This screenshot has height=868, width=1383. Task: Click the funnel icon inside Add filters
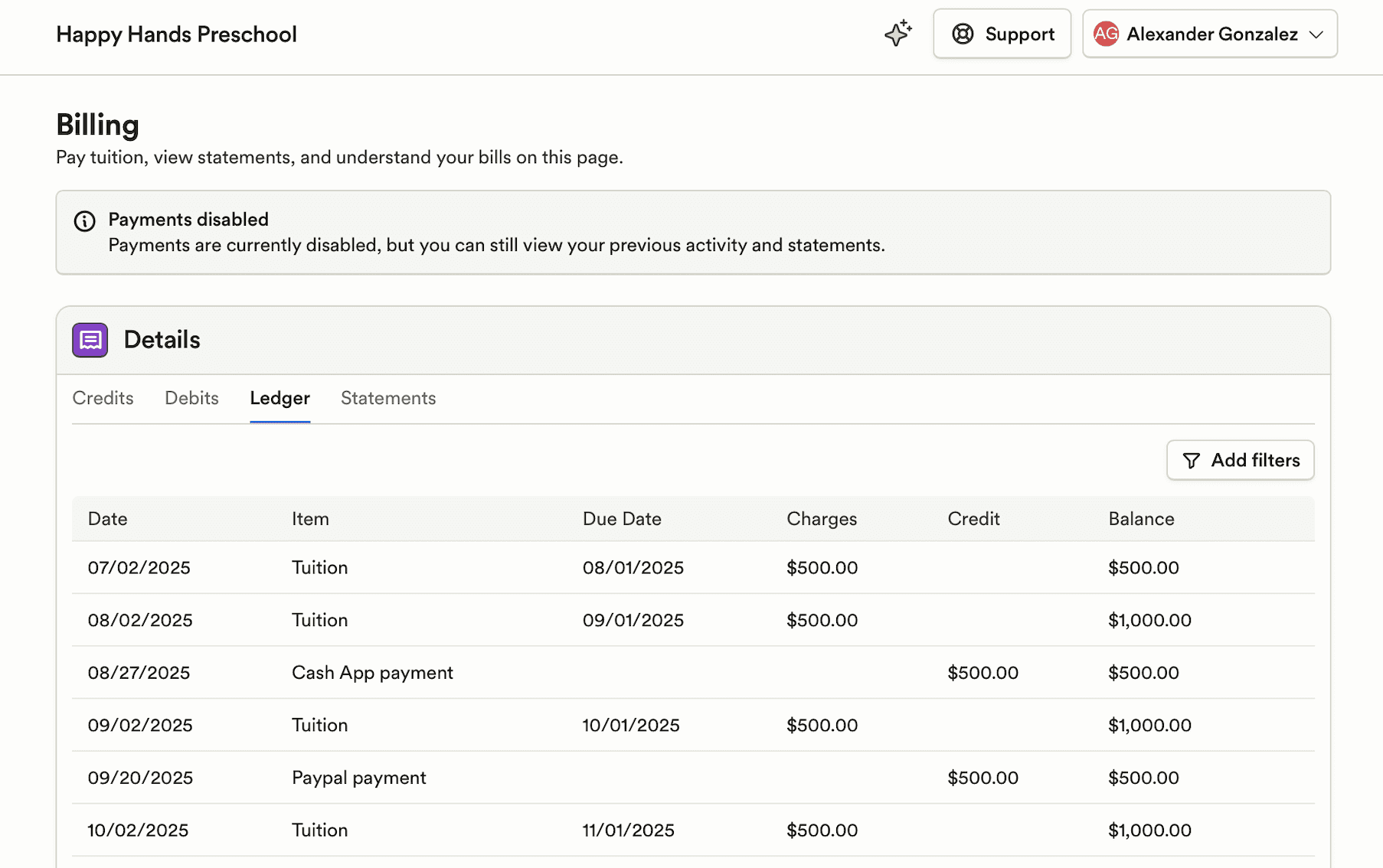tap(1192, 460)
